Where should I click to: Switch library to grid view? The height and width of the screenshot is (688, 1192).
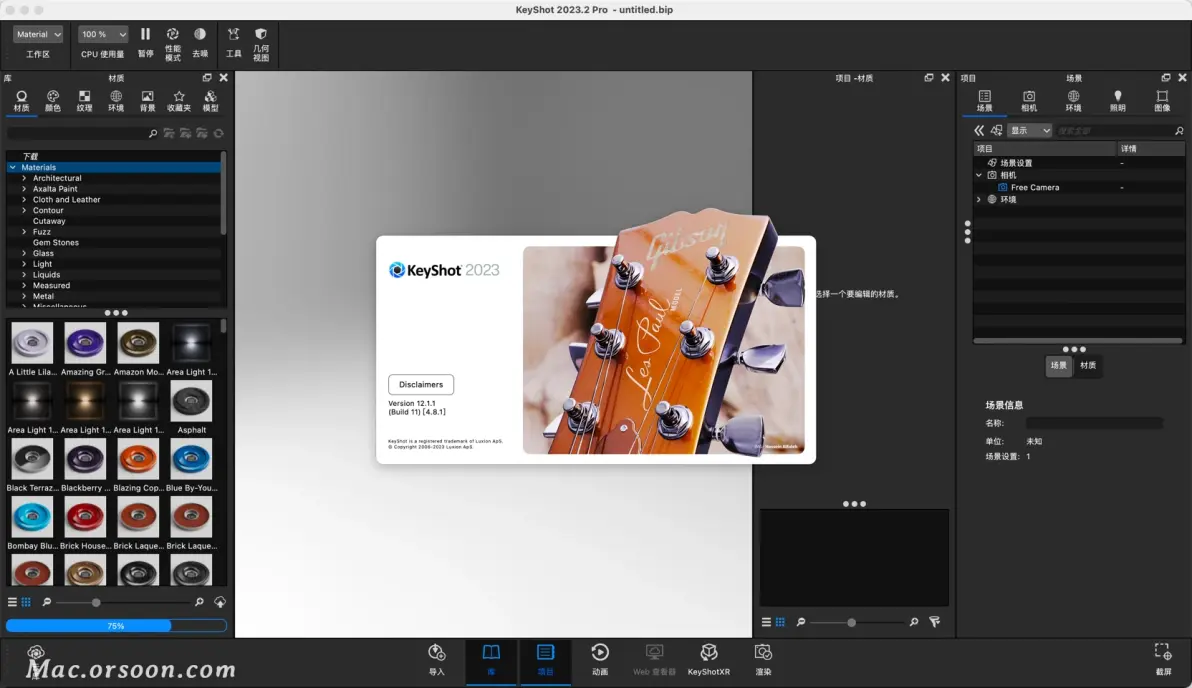(26, 602)
